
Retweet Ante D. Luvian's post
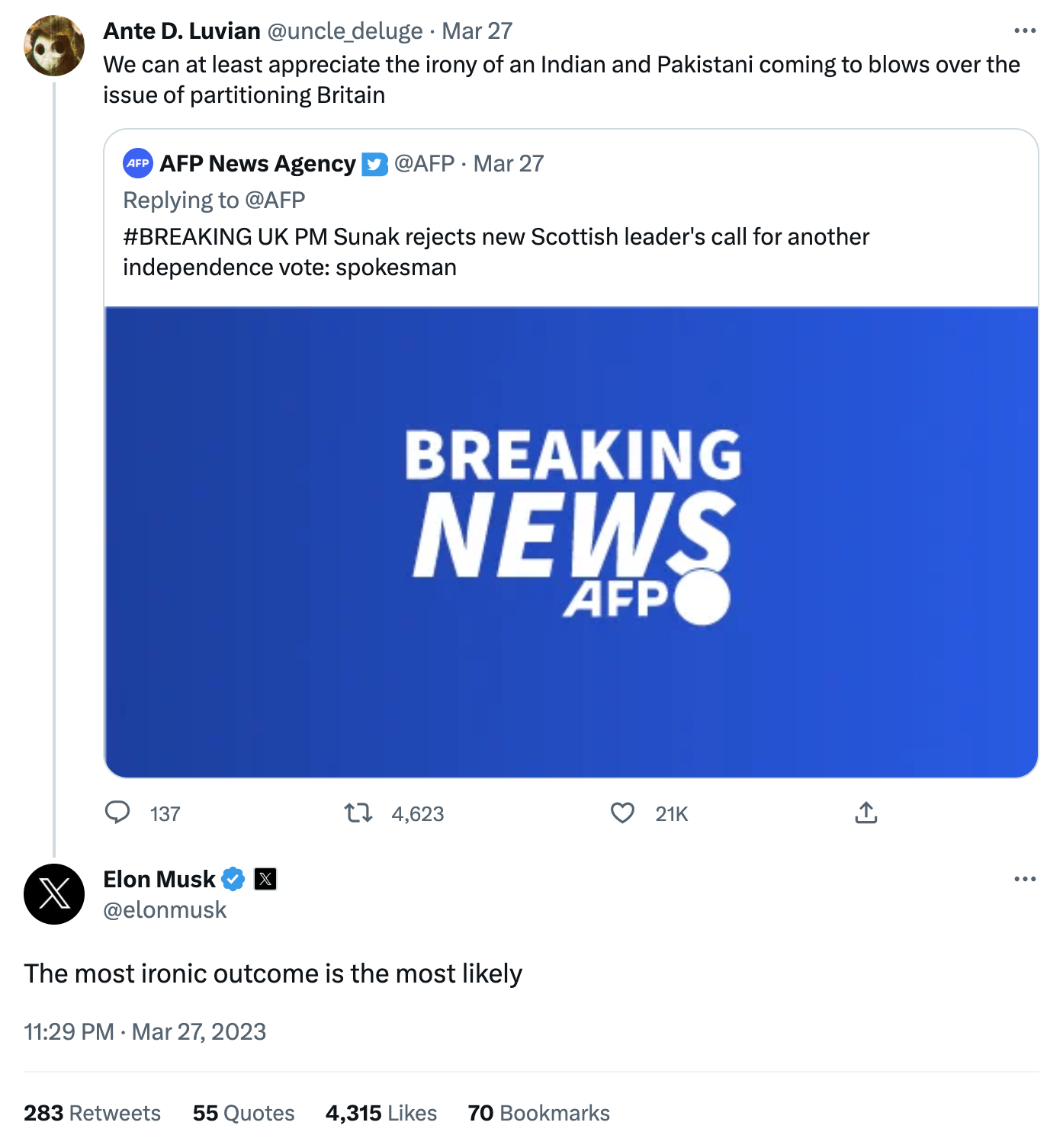coord(358,813)
